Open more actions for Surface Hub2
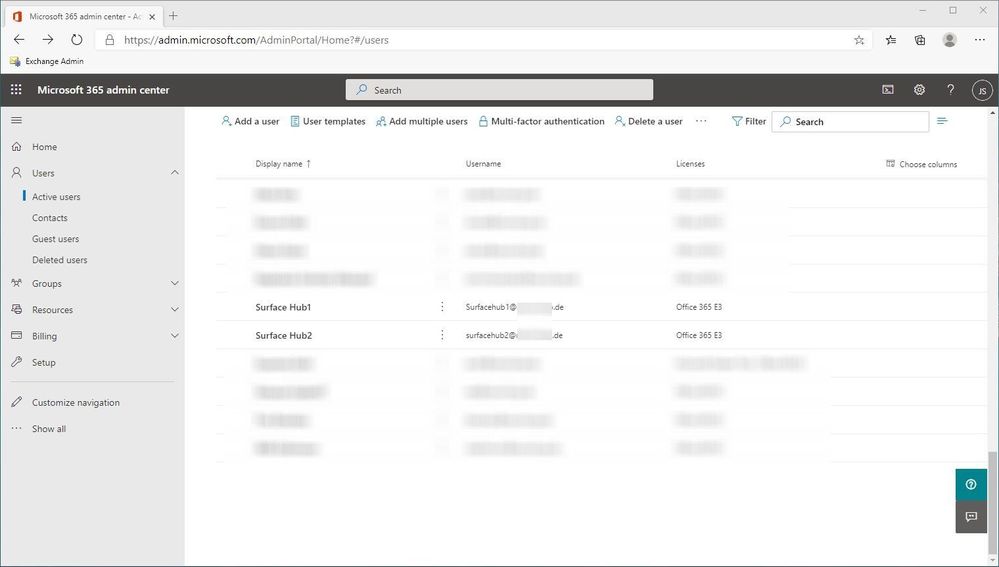The image size is (999, 567). coord(442,335)
